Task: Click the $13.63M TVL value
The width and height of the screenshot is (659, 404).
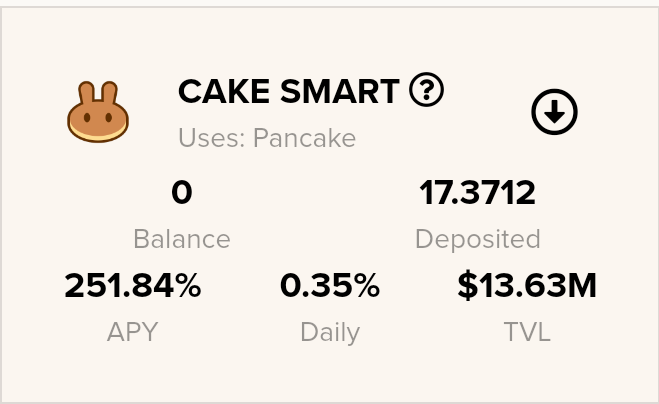Action: pyautogui.click(x=527, y=286)
